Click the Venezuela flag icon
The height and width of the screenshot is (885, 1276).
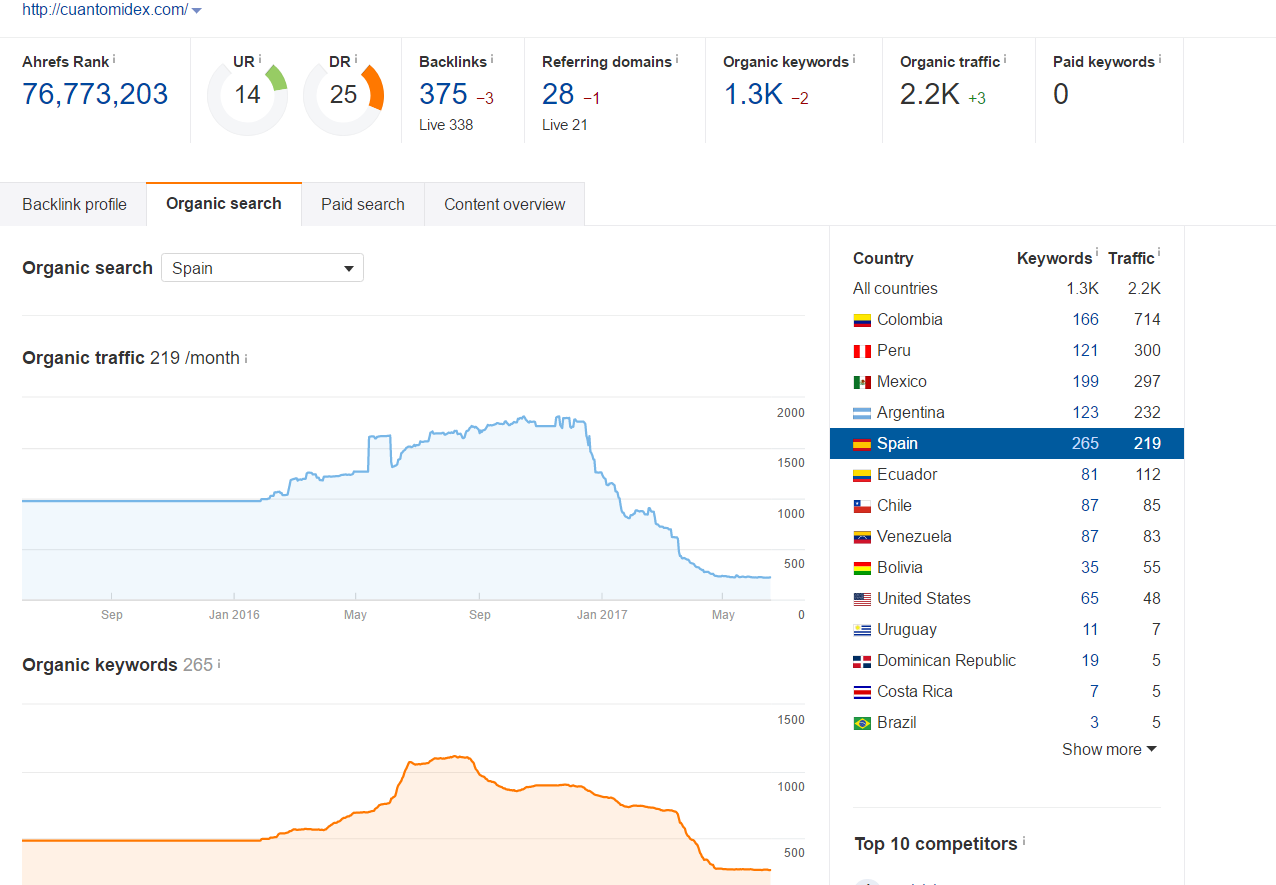pos(862,537)
